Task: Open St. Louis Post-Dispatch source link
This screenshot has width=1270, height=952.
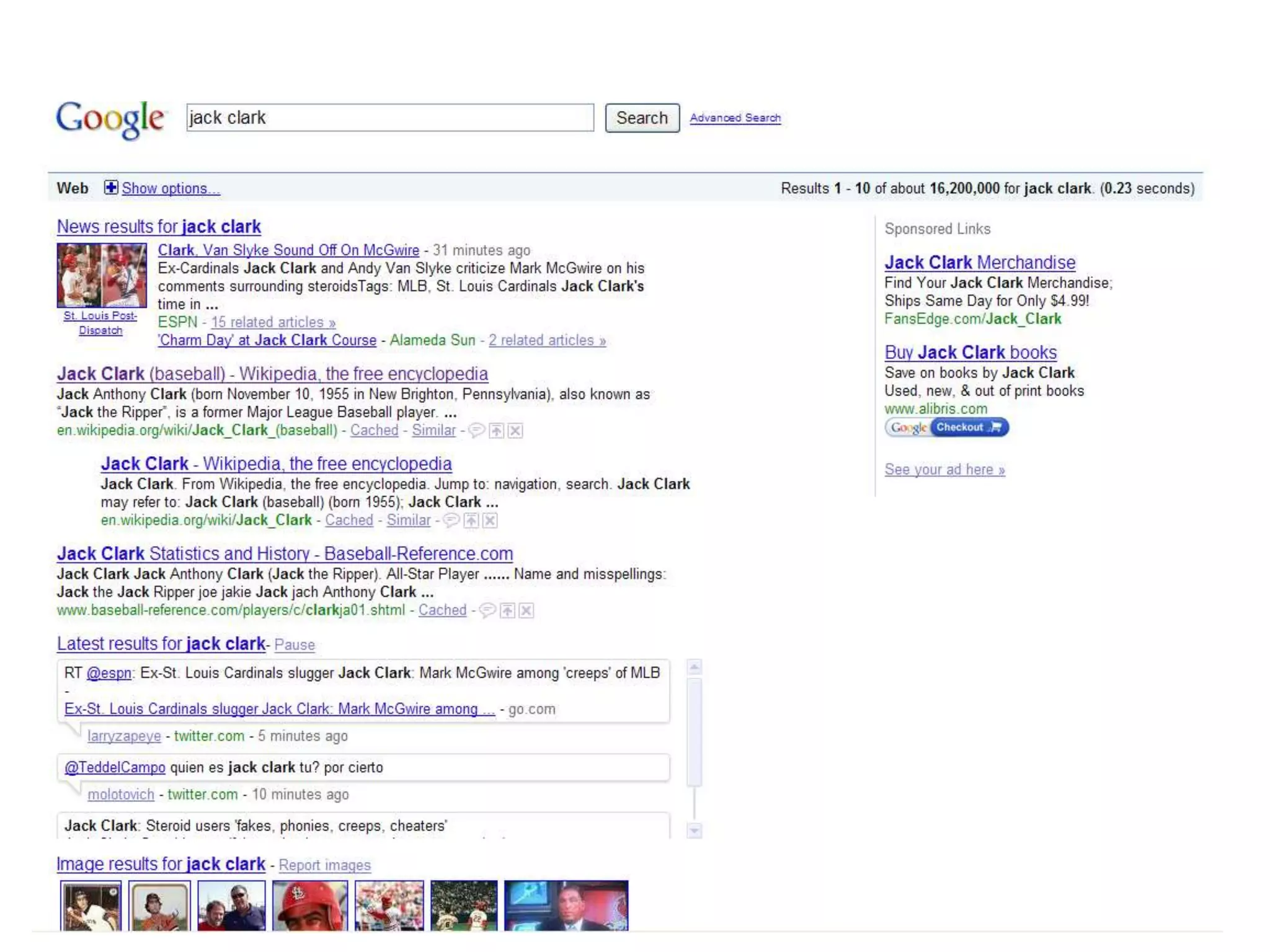Action: [x=100, y=323]
